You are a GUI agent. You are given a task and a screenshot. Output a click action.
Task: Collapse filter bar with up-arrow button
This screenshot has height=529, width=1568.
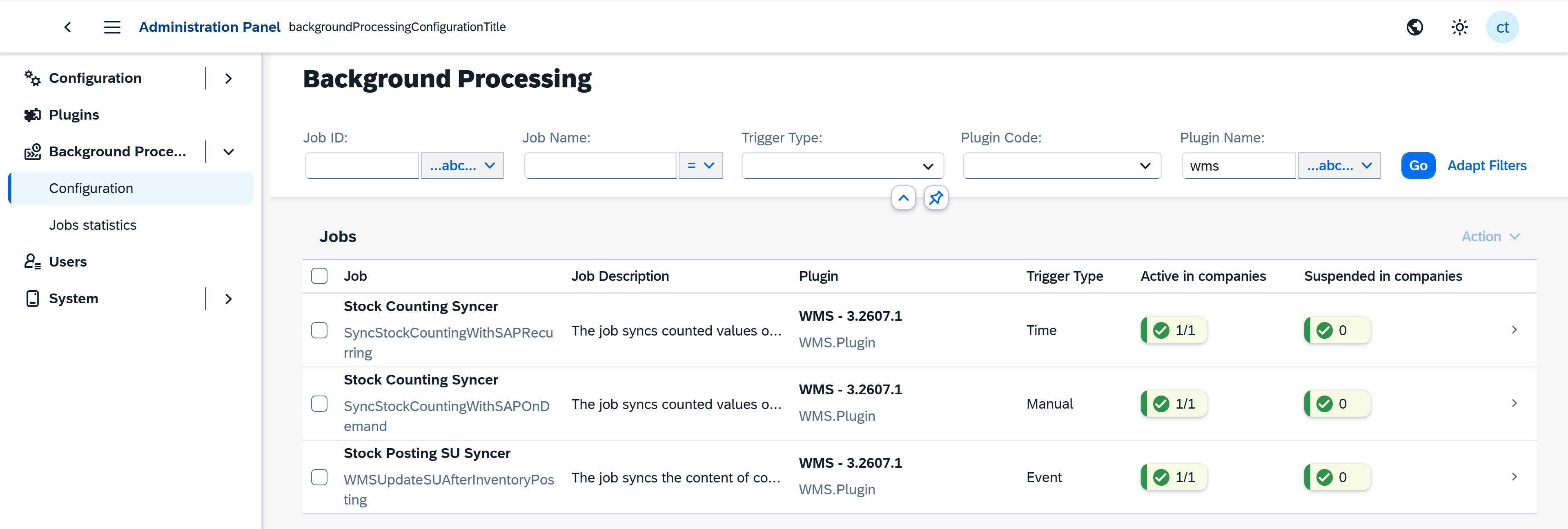tap(903, 198)
